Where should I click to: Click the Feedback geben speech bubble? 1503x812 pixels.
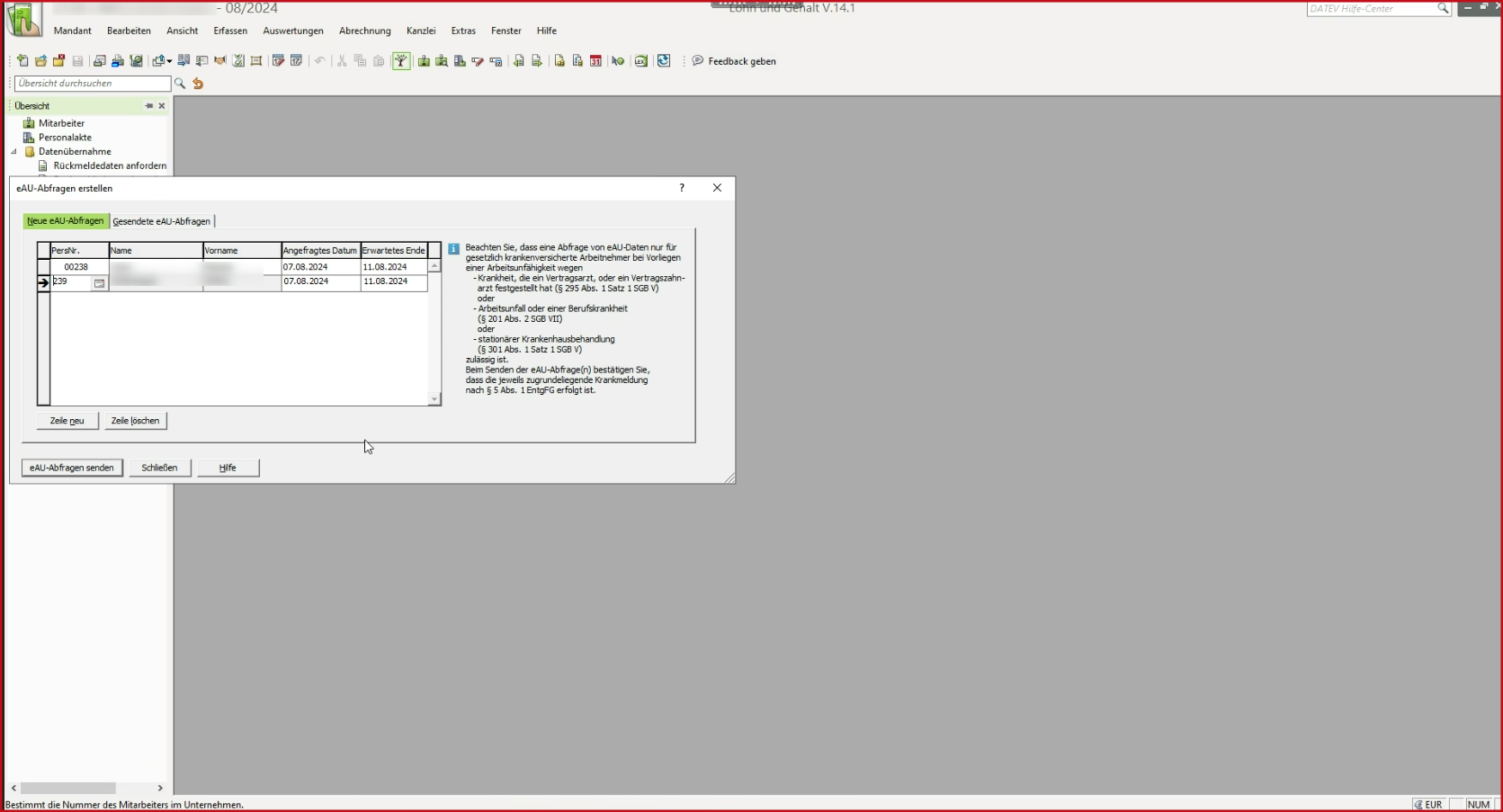click(698, 61)
